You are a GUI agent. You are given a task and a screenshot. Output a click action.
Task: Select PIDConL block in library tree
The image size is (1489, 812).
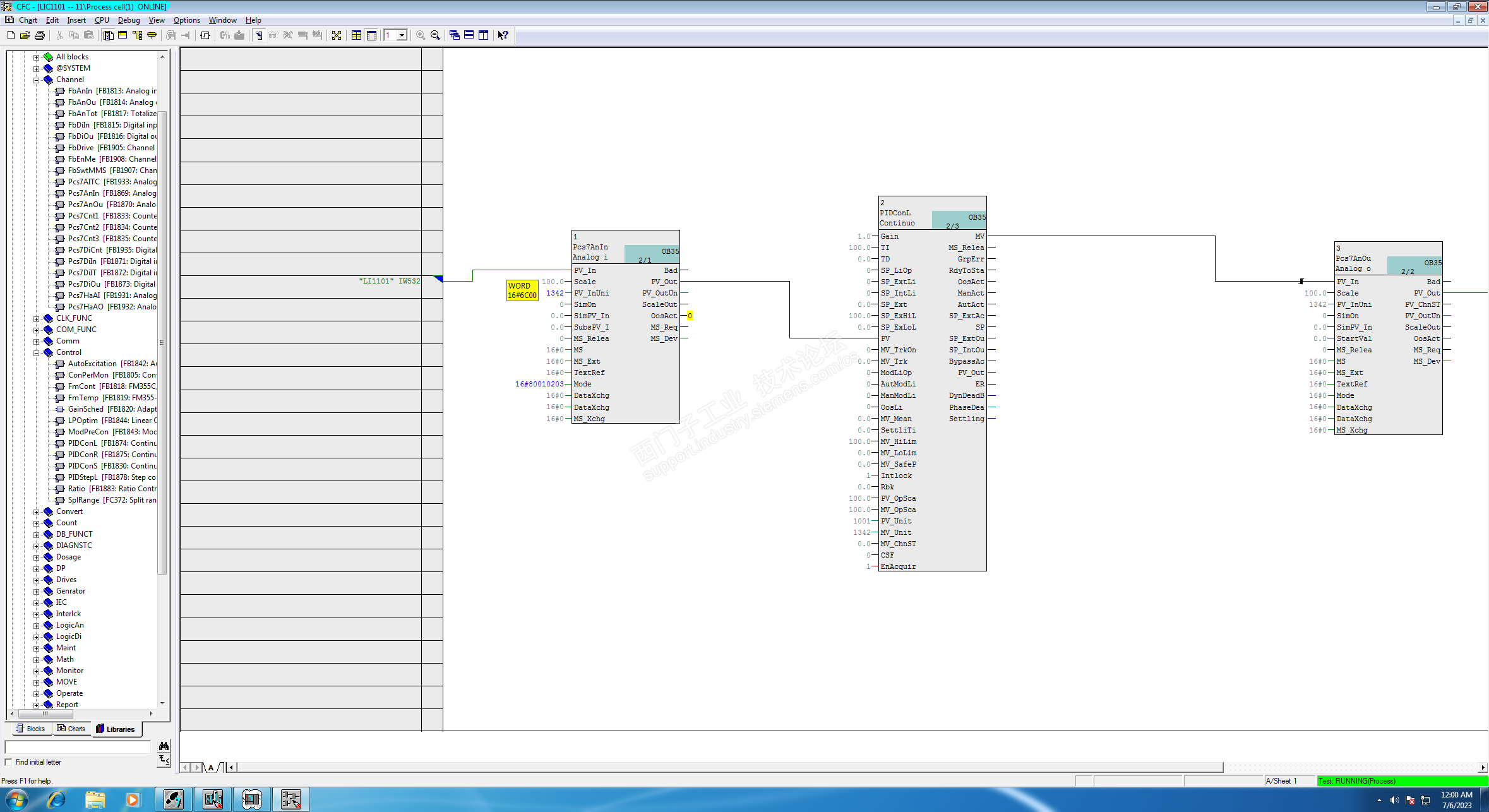[x=82, y=443]
